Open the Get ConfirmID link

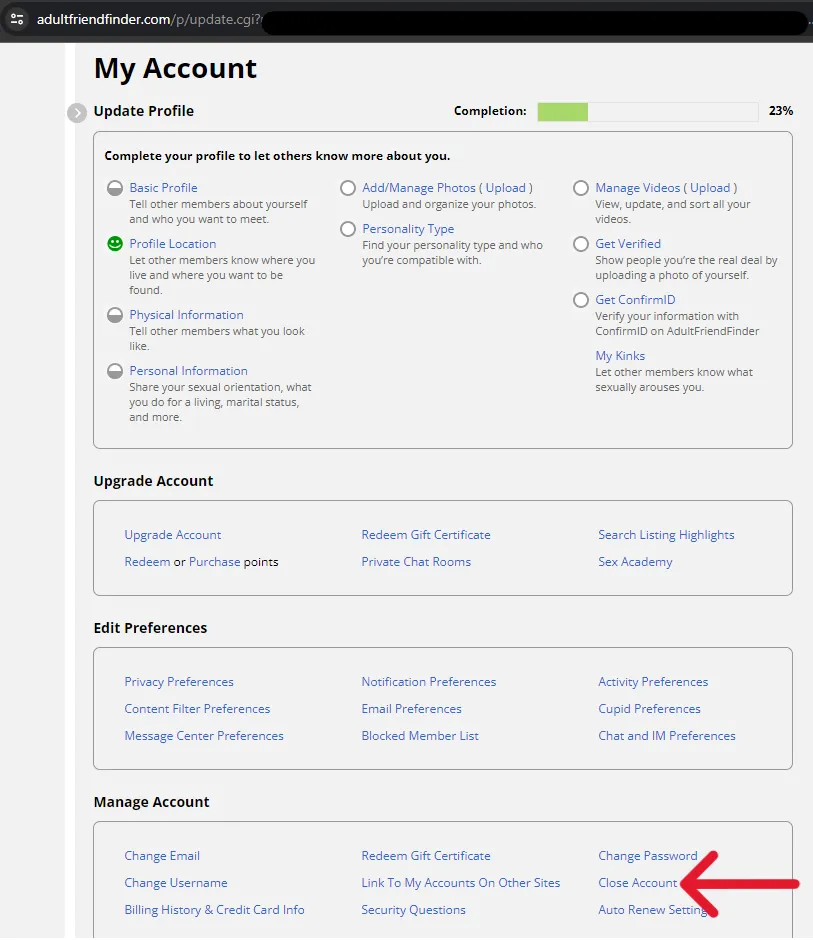[635, 299]
